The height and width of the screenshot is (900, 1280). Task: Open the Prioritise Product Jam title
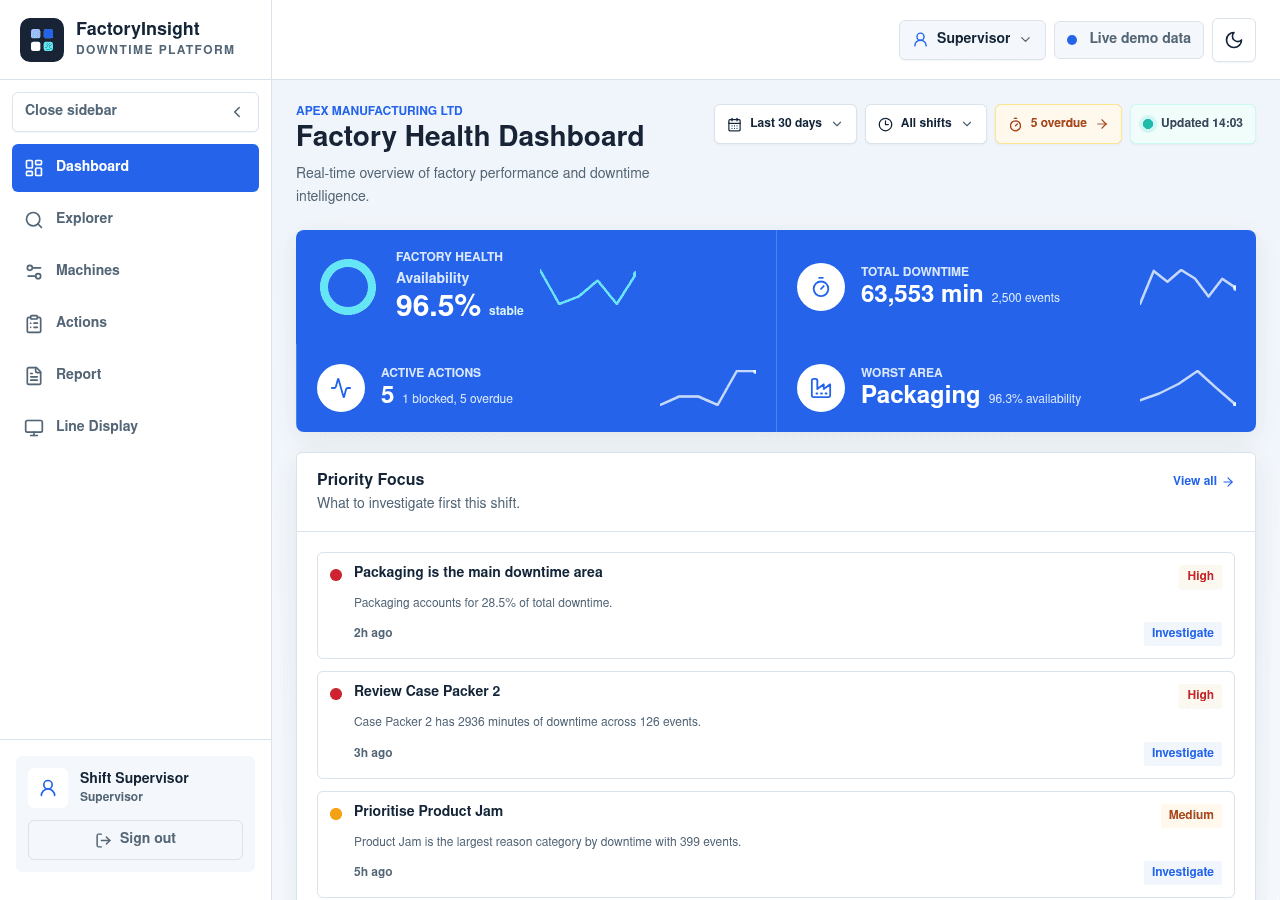pos(428,811)
